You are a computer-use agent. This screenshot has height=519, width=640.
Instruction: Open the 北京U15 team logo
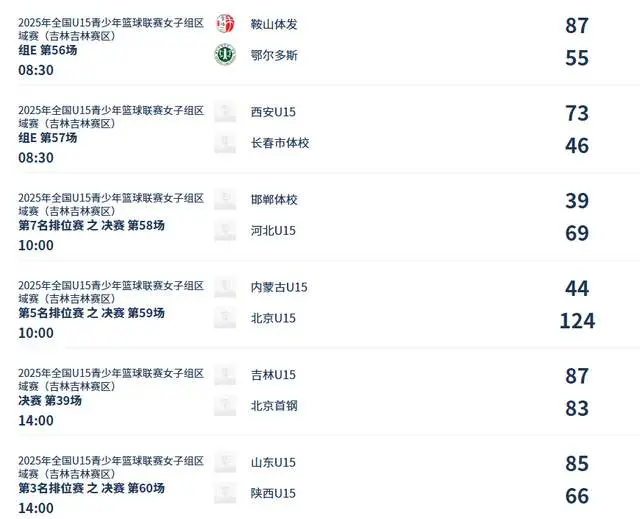coord(225,318)
